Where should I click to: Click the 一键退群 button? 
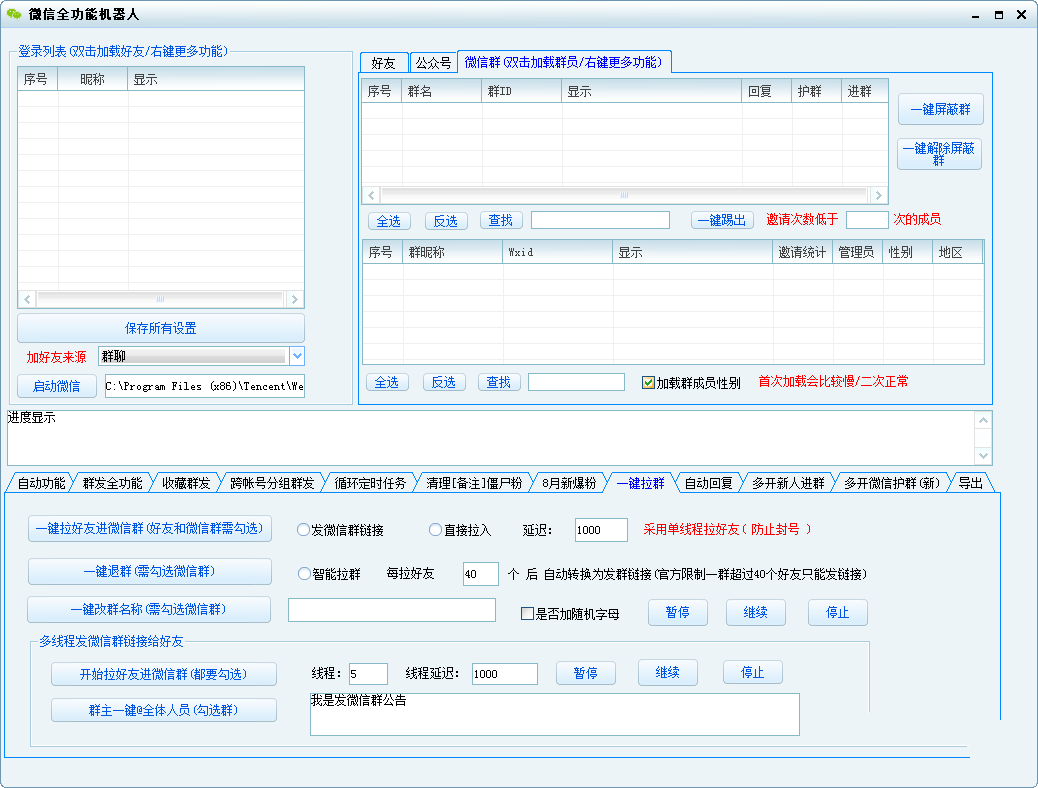pyautogui.click(x=150, y=571)
